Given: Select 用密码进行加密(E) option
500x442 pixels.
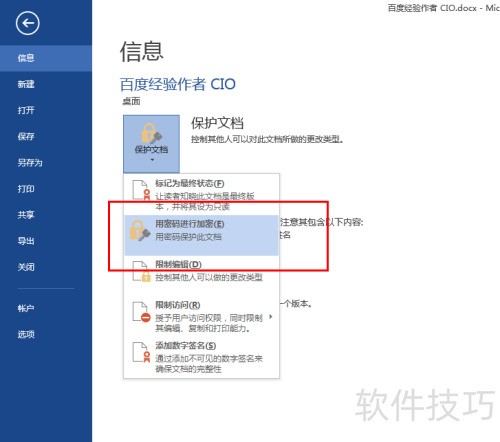Looking at the screenshot, I should (x=201, y=235).
